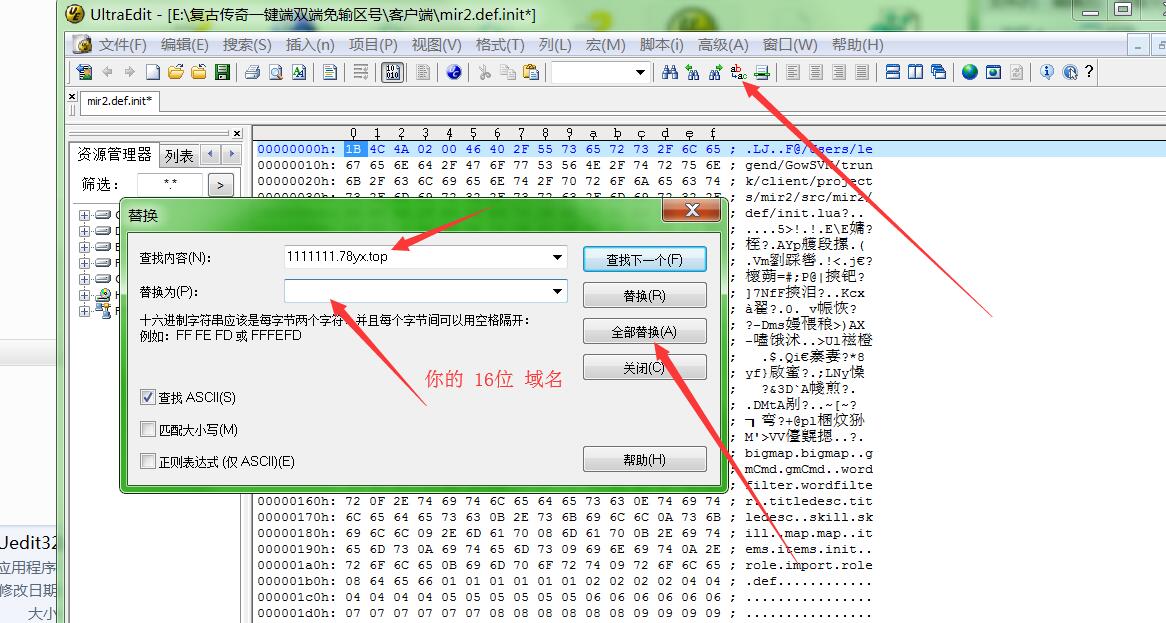Open the 替换为 history dropdown arrow
Viewport: 1166px width, 623px height.
[x=557, y=291]
